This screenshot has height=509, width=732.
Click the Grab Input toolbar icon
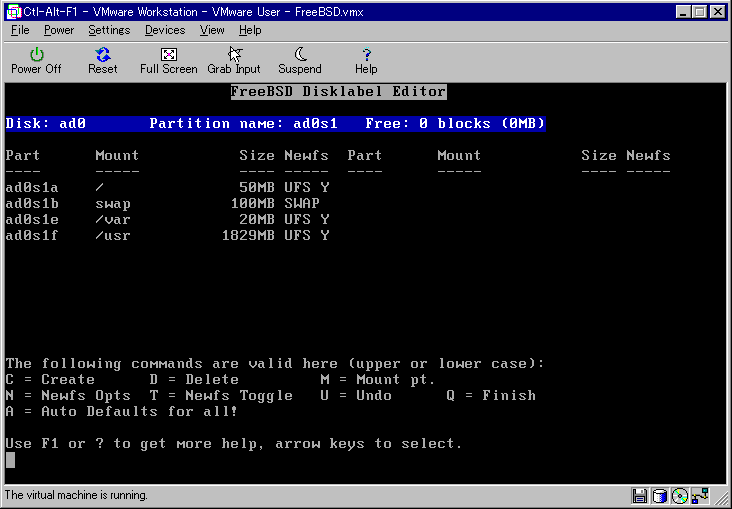point(234,61)
